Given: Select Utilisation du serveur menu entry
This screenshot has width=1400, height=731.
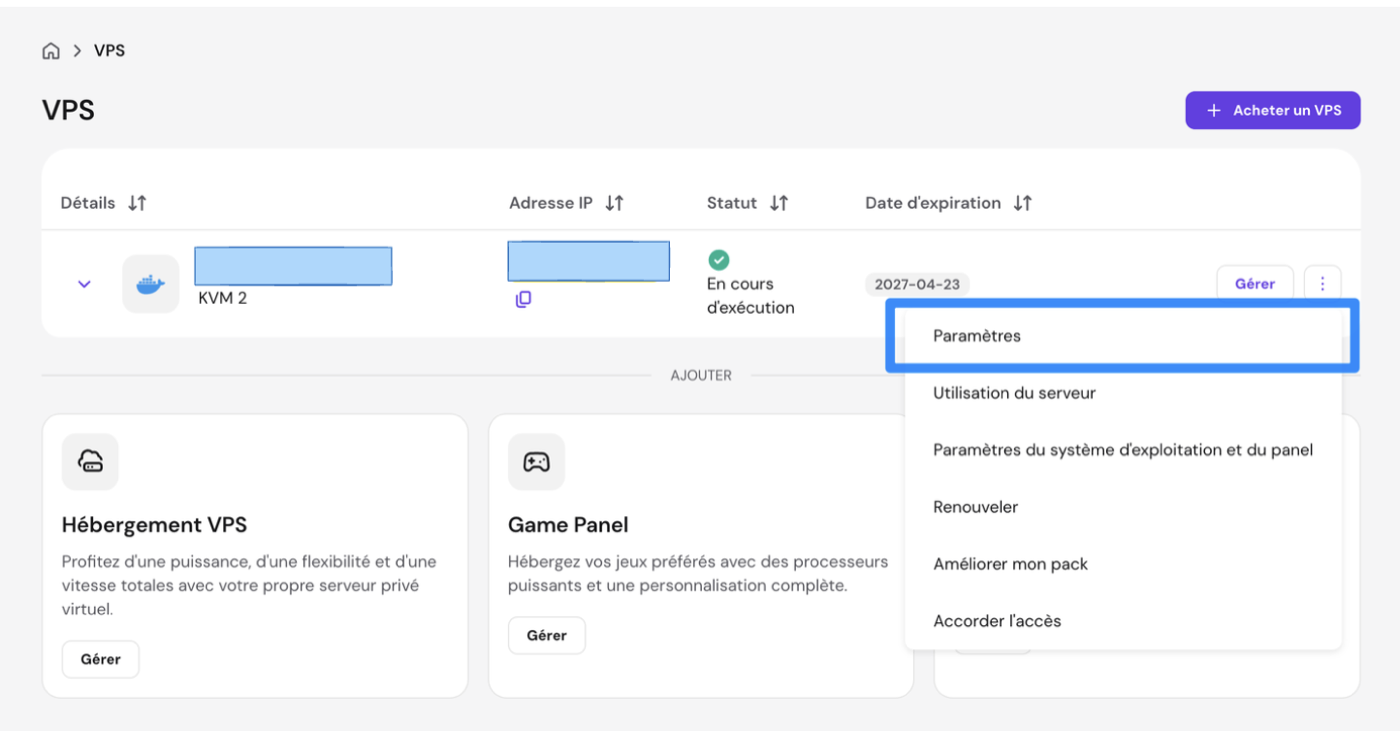Looking at the screenshot, I should (x=1123, y=393).
